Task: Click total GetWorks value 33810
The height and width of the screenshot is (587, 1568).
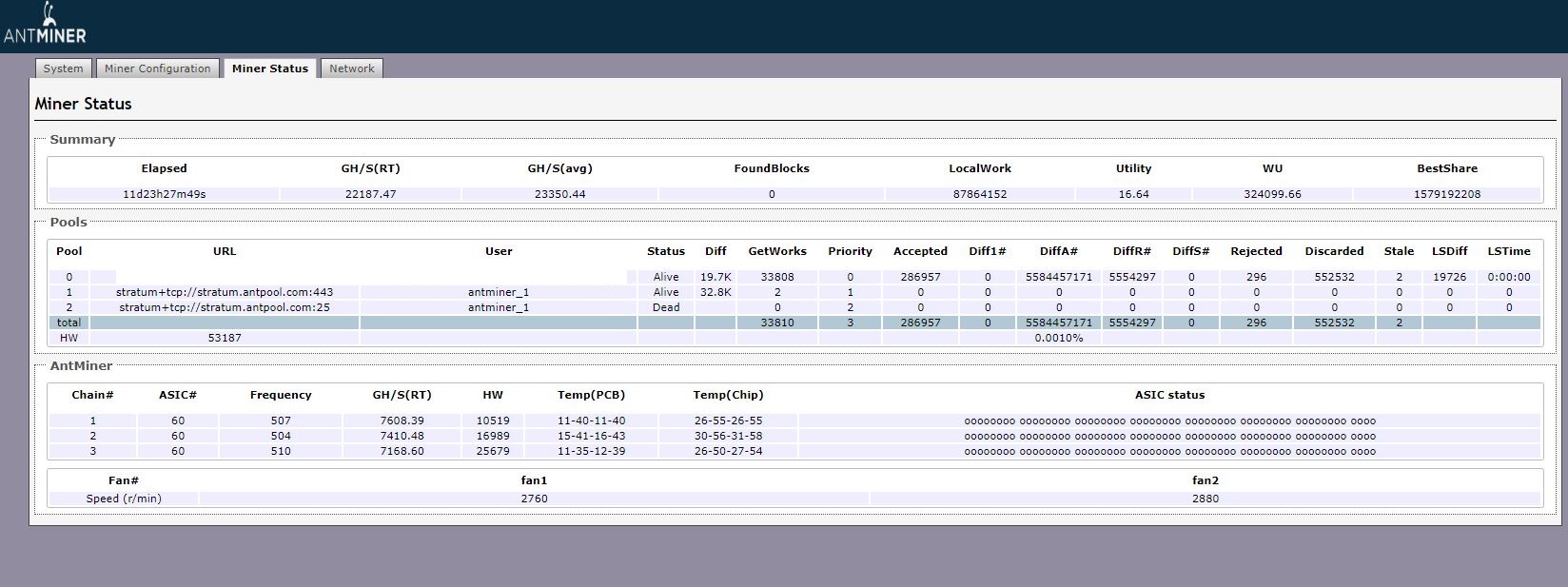Action: (x=777, y=323)
